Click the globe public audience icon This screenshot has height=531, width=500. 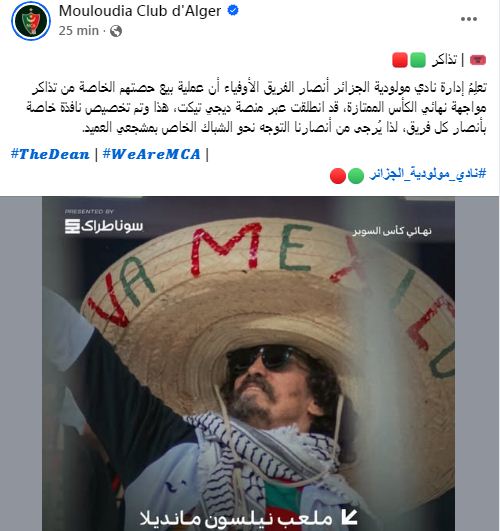point(116,31)
